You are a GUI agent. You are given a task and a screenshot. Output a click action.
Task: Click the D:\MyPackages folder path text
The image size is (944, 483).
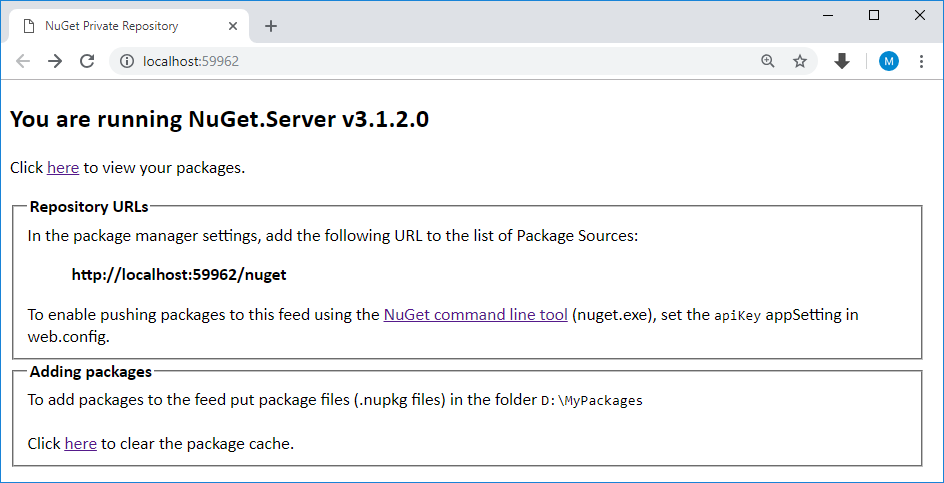tap(592, 400)
